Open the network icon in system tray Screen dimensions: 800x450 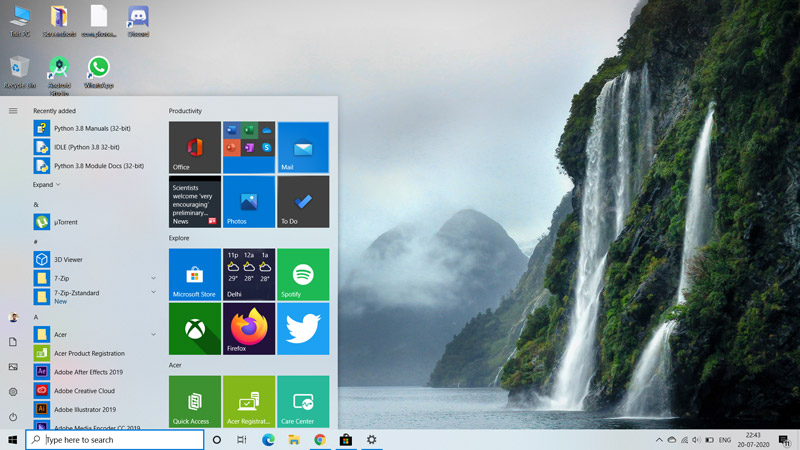[684, 440]
